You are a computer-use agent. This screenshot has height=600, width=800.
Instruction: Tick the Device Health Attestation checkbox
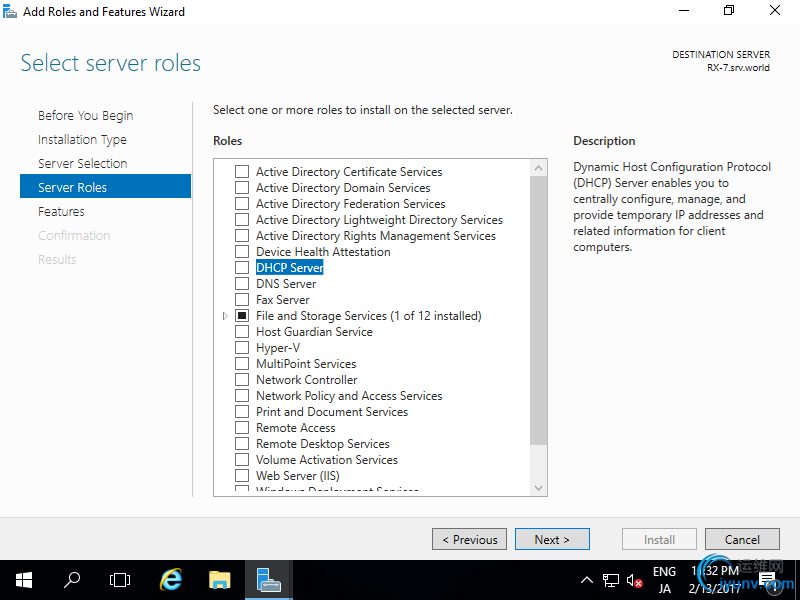pyautogui.click(x=242, y=252)
